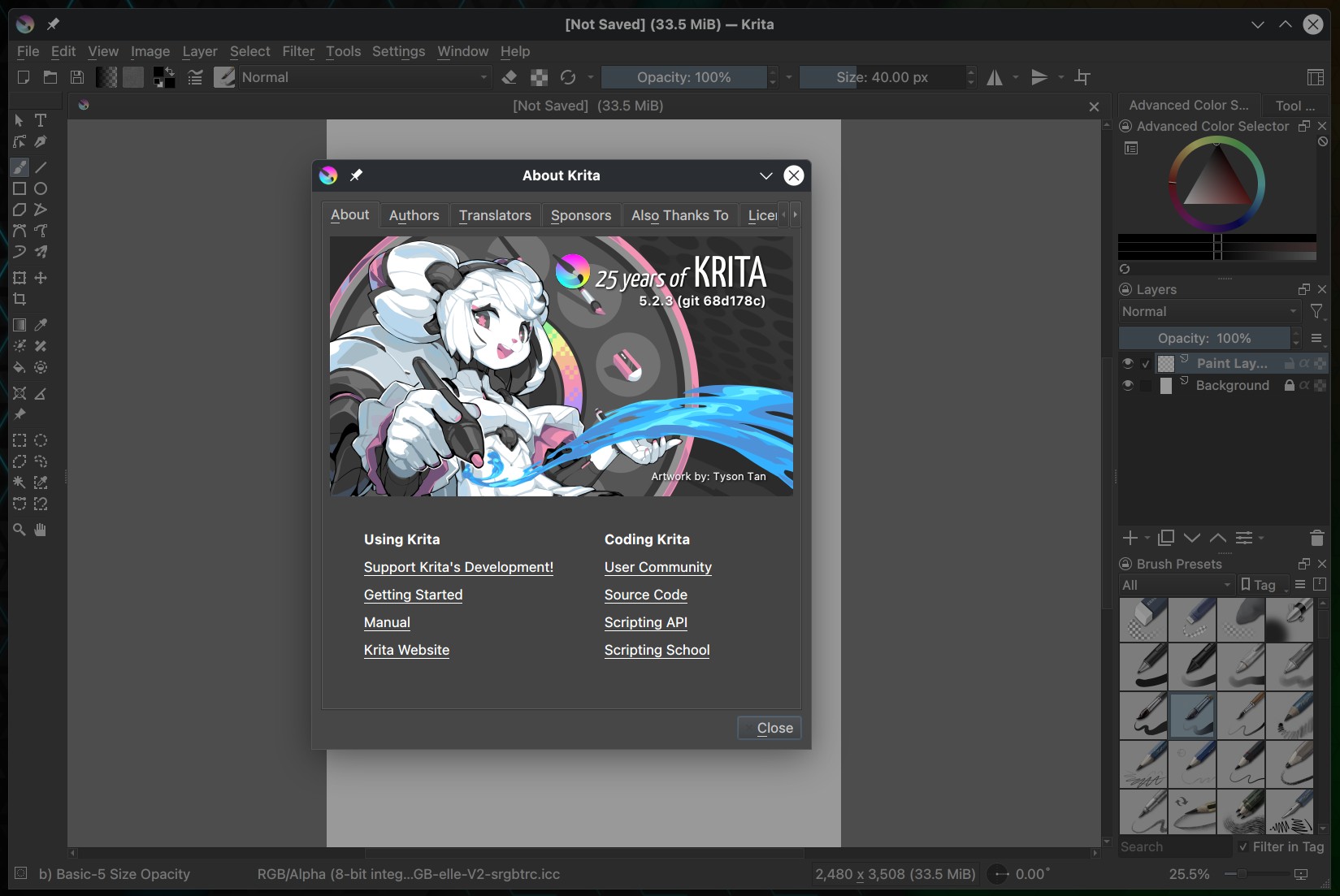
Task: Open Support Krita's Development link
Action: 458,567
